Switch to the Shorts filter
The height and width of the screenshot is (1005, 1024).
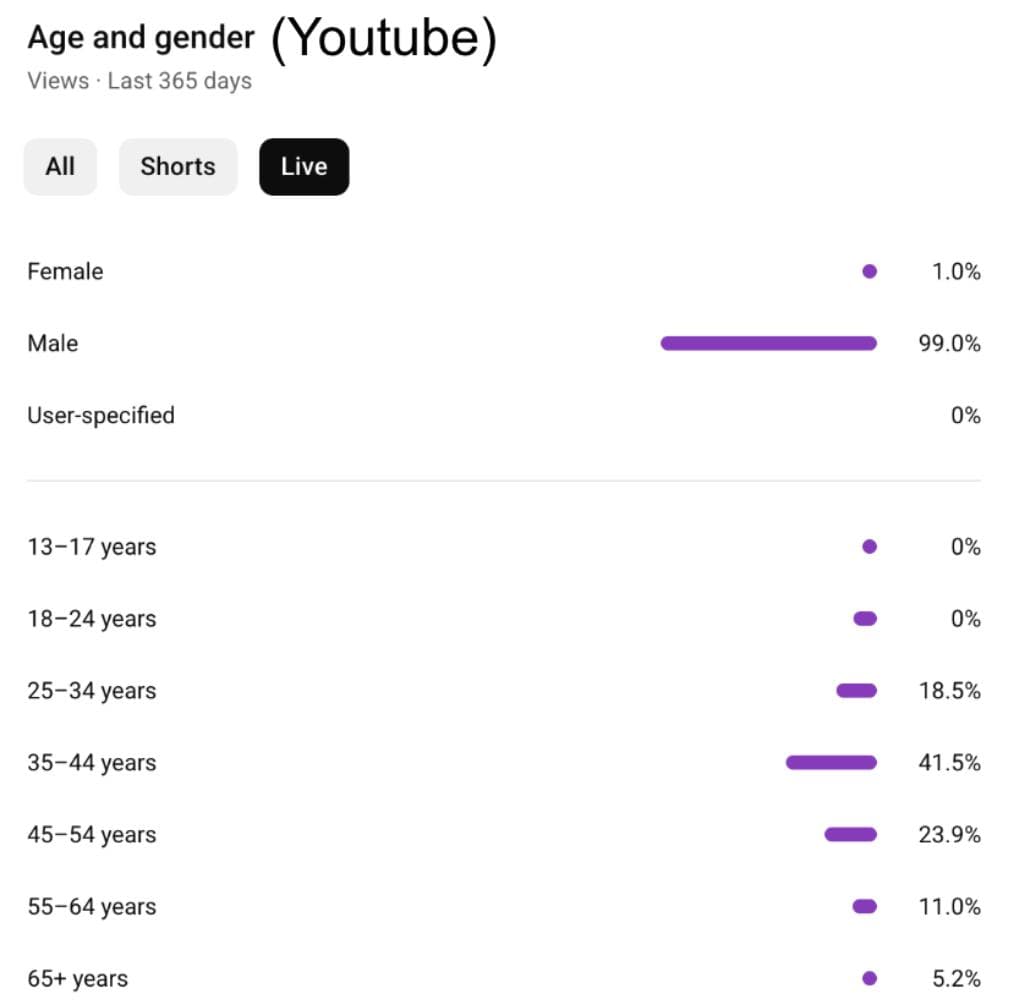pyautogui.click(x=178, y=166)
